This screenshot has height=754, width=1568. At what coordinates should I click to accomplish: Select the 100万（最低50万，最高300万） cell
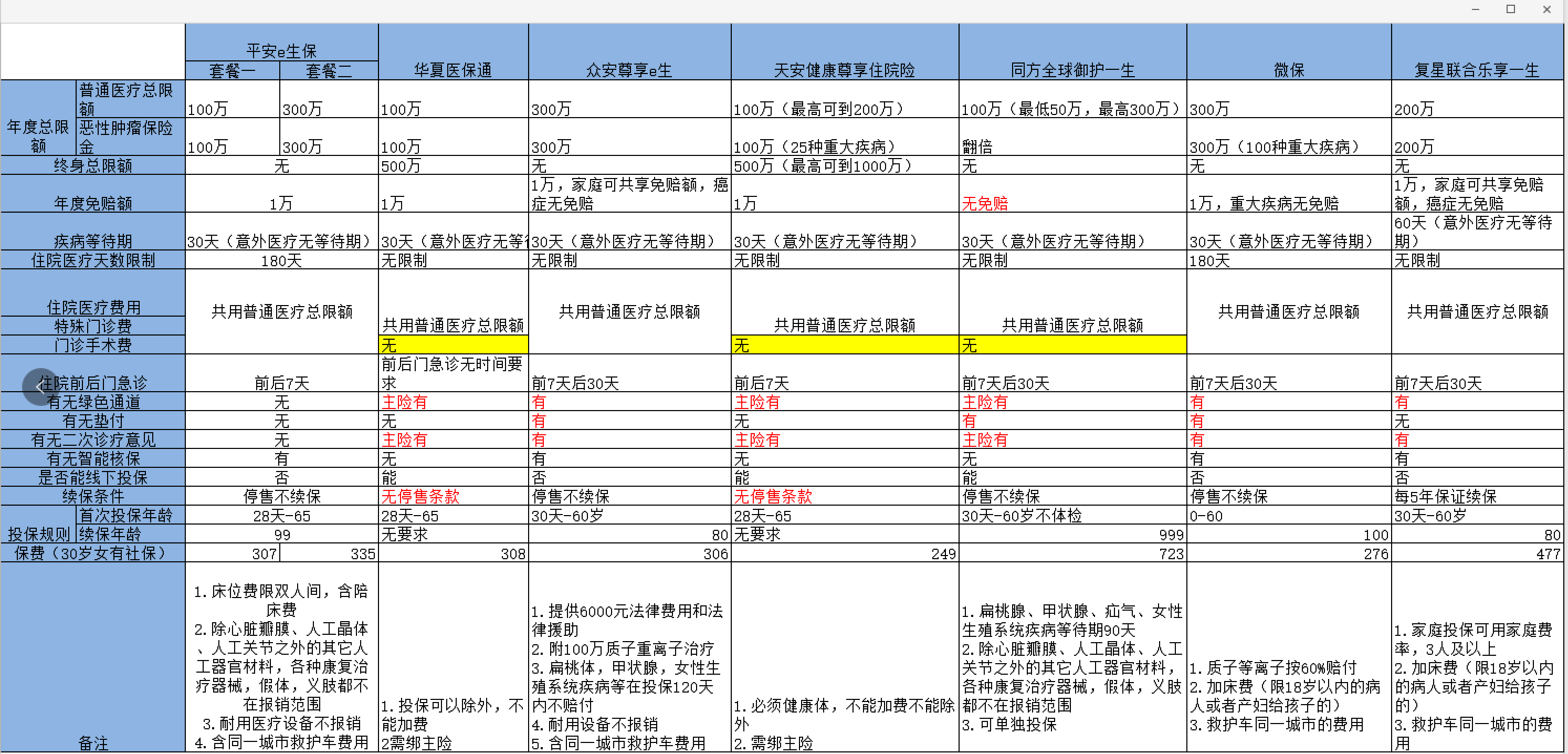point(1072,99)
